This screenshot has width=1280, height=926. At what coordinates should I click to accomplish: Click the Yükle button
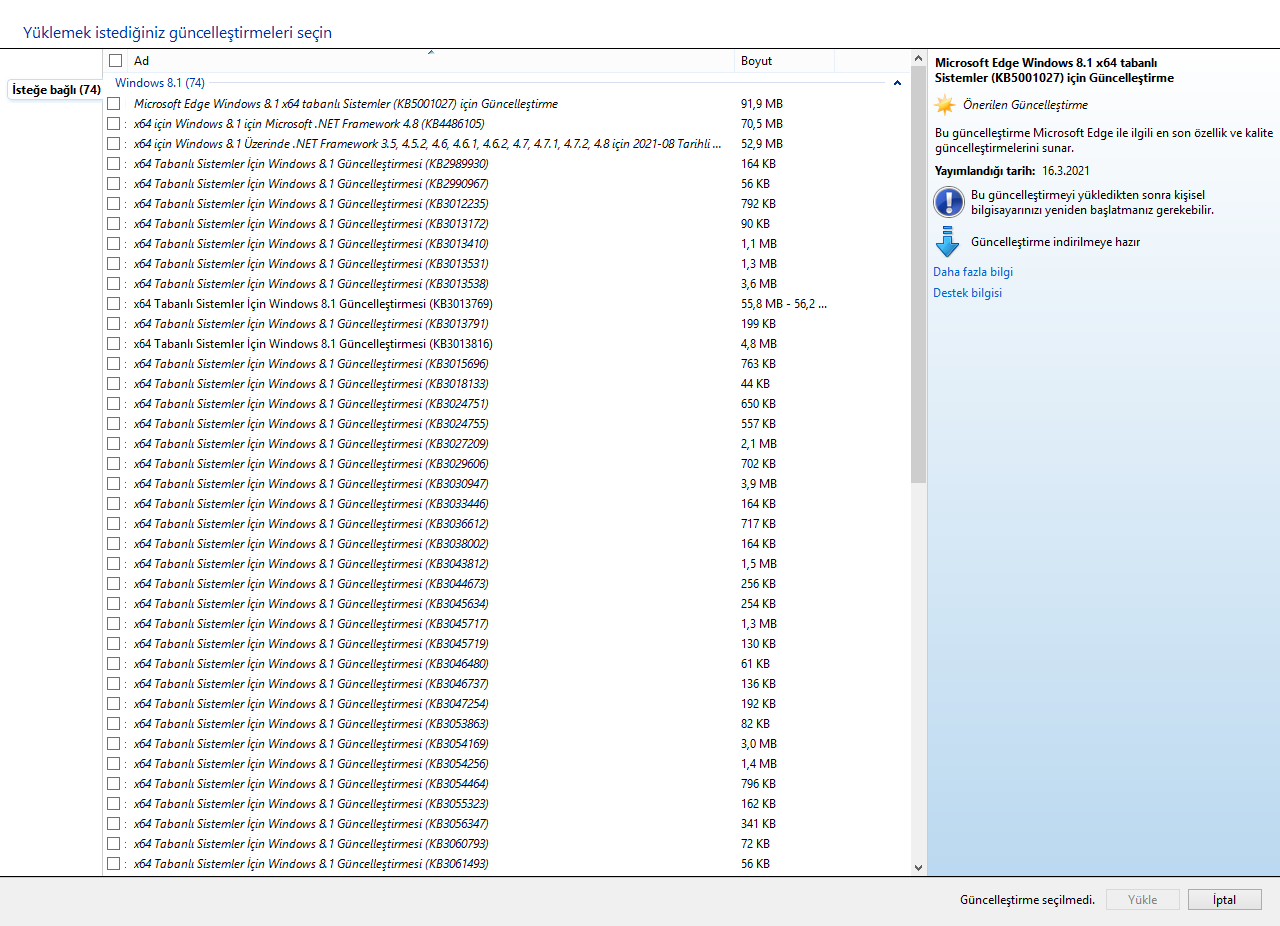click(1142, 900)
